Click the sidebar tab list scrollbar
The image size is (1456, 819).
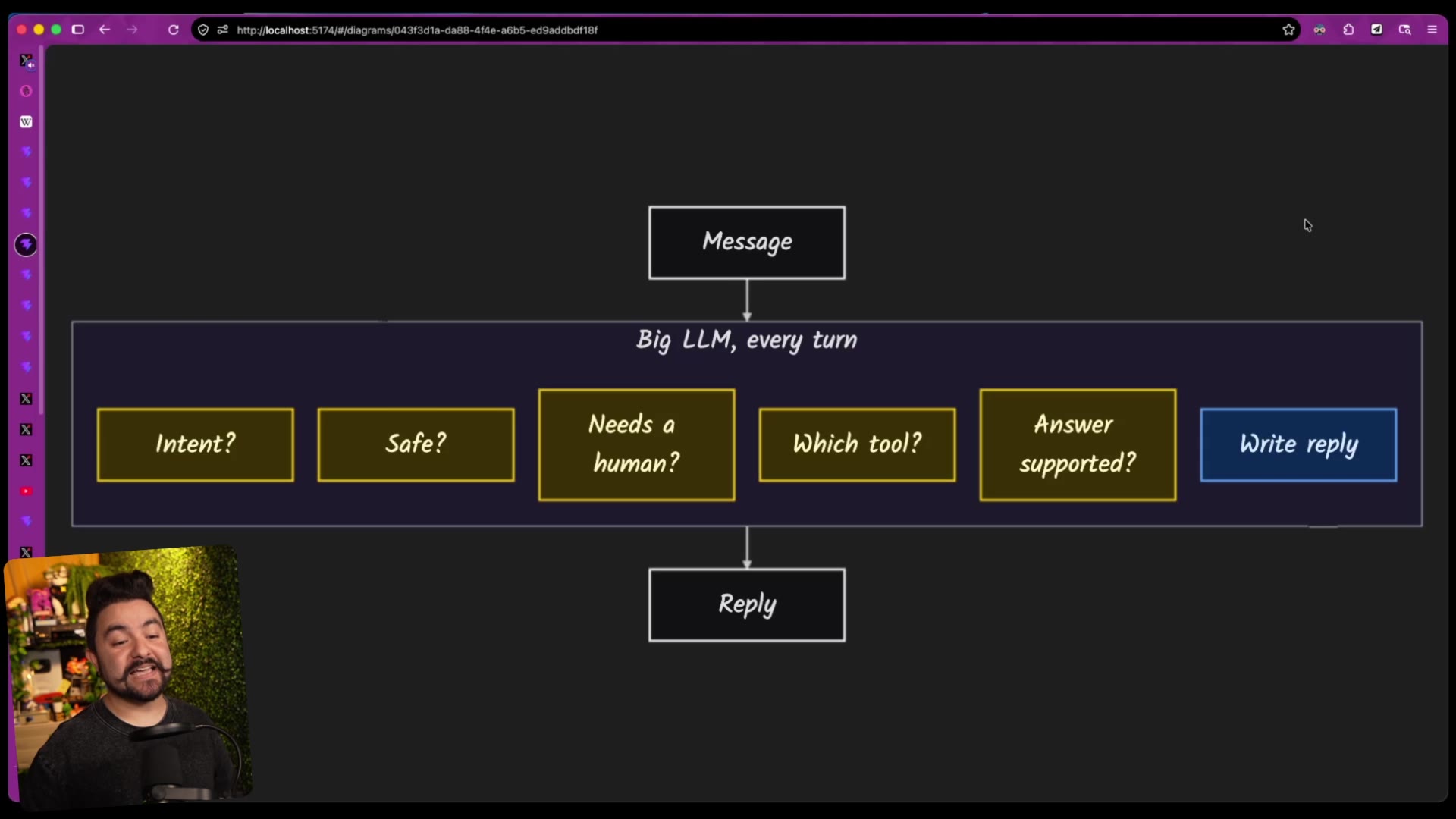[41, 231]
